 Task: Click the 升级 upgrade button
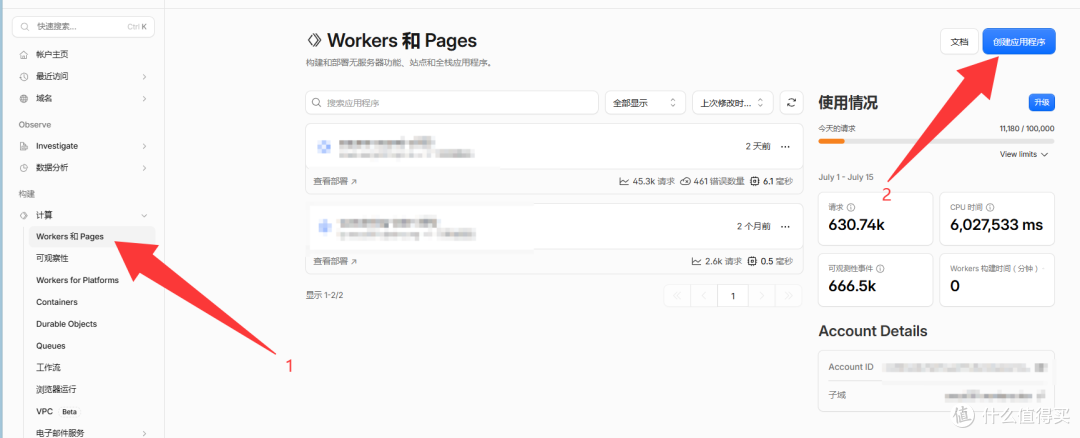(x=1041, y=103)
